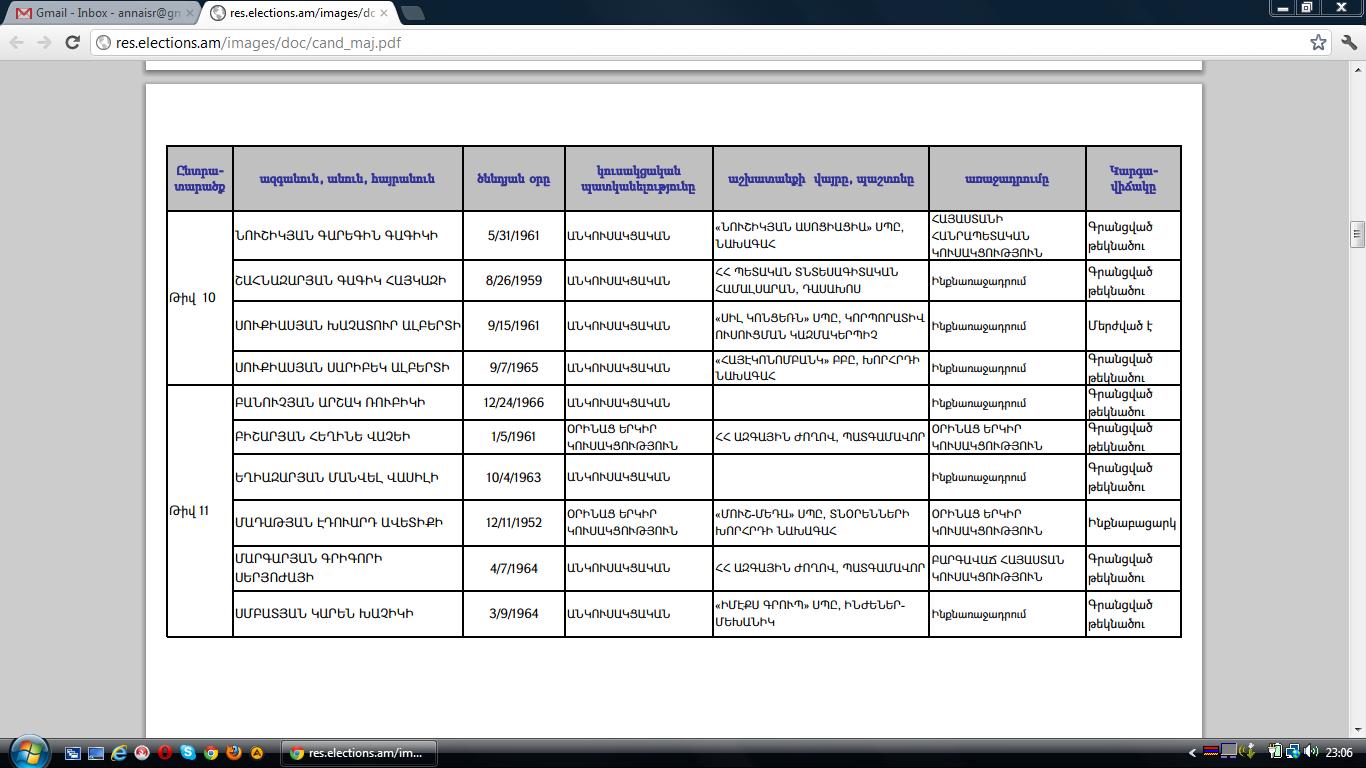Open Chrome's wrench settings menu
Screen dimensions: 1366x768
1348,42
